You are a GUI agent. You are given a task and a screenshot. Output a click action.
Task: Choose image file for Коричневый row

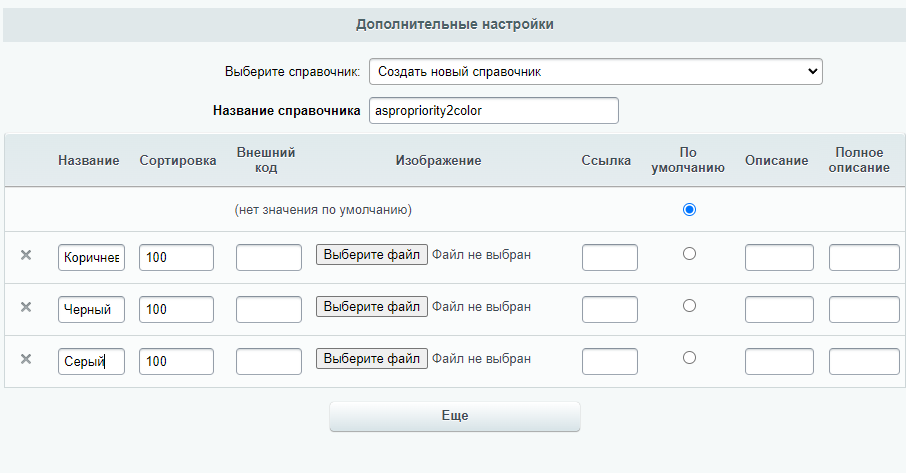pos(372,255)
